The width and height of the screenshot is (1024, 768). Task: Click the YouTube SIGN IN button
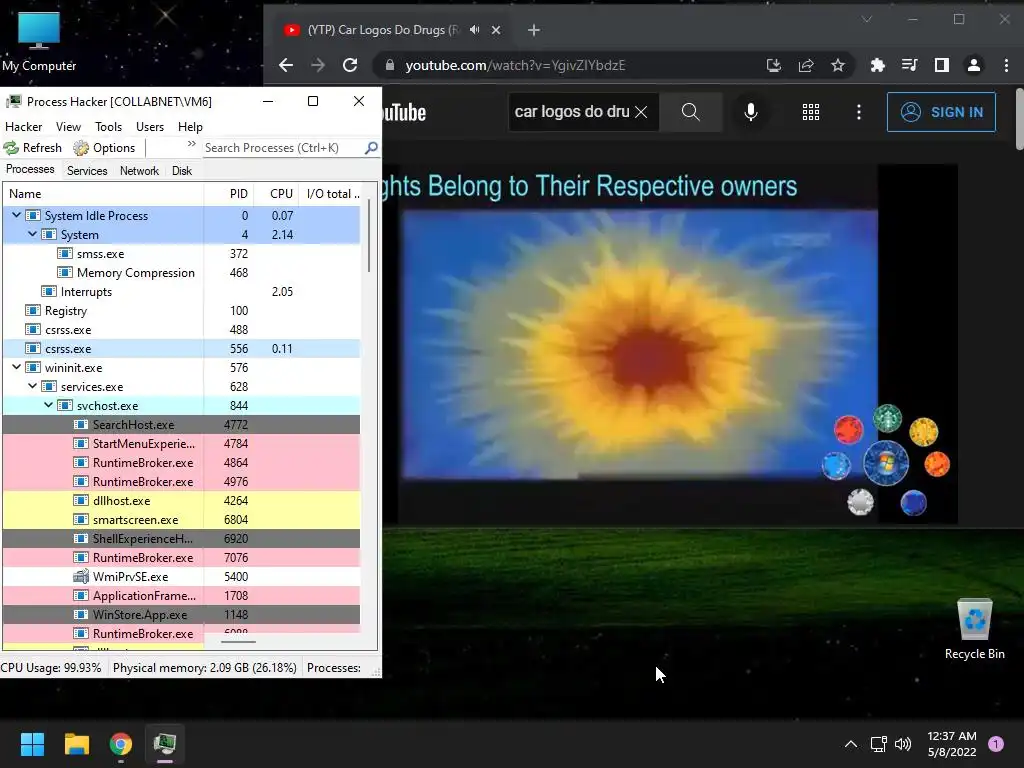(x=942, y=112)
